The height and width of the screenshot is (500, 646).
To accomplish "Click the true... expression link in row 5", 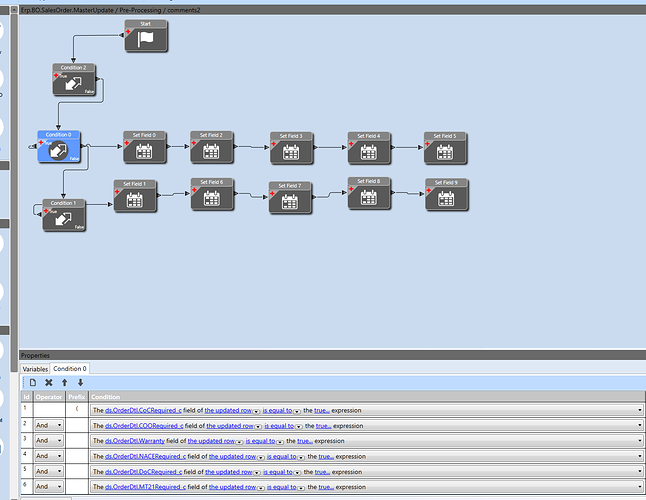I will 322,472.
